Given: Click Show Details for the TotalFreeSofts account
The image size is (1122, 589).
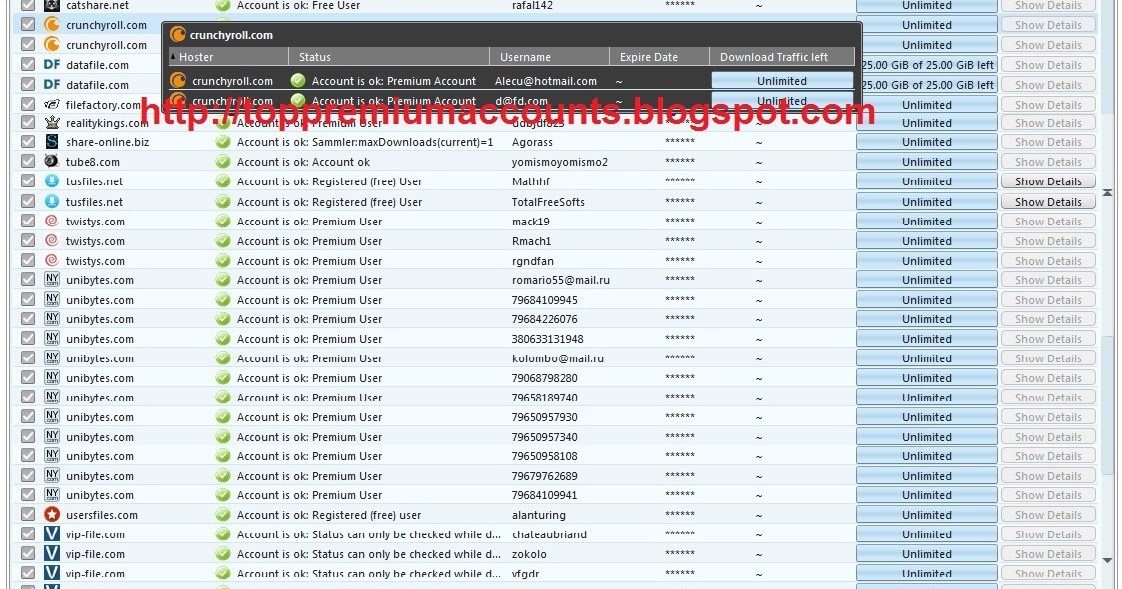Looking at the screenshot, I should coord(1048,201).
